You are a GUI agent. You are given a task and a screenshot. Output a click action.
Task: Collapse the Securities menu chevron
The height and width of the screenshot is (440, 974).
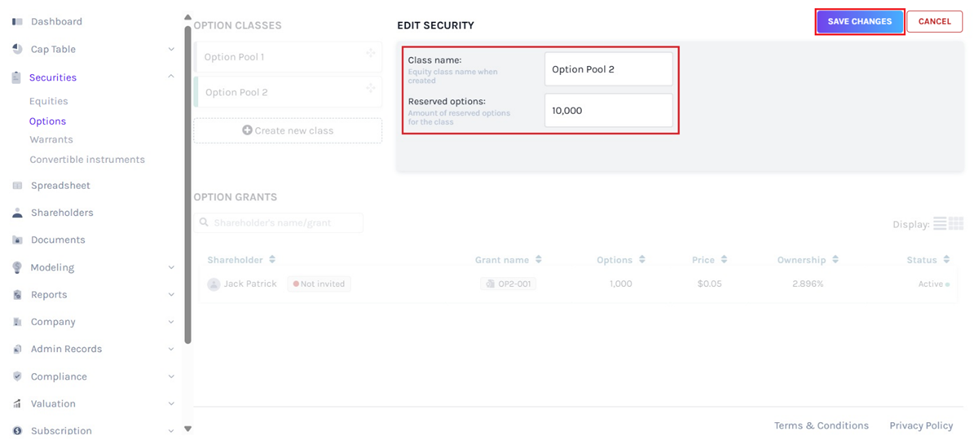(171, 77)
